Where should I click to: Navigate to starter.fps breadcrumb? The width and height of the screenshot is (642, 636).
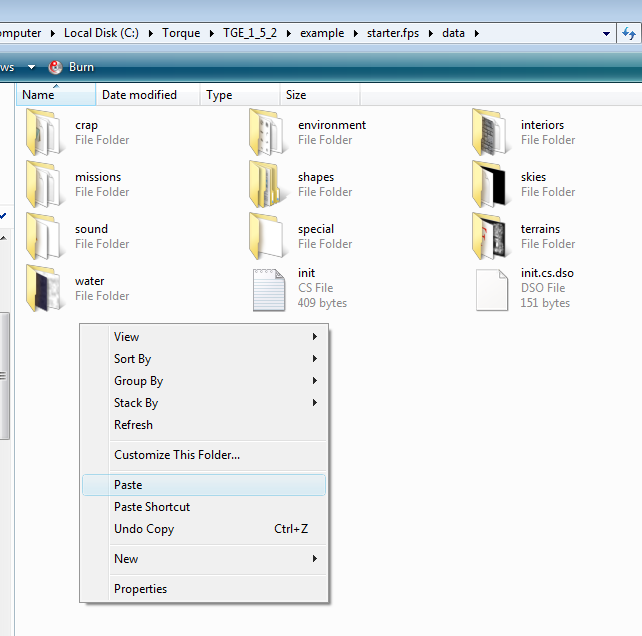click(393, 33)
